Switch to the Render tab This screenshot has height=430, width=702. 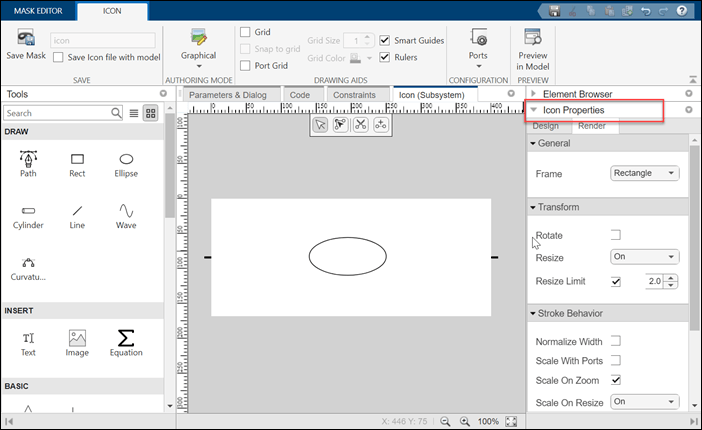click(x=592, y=126)
